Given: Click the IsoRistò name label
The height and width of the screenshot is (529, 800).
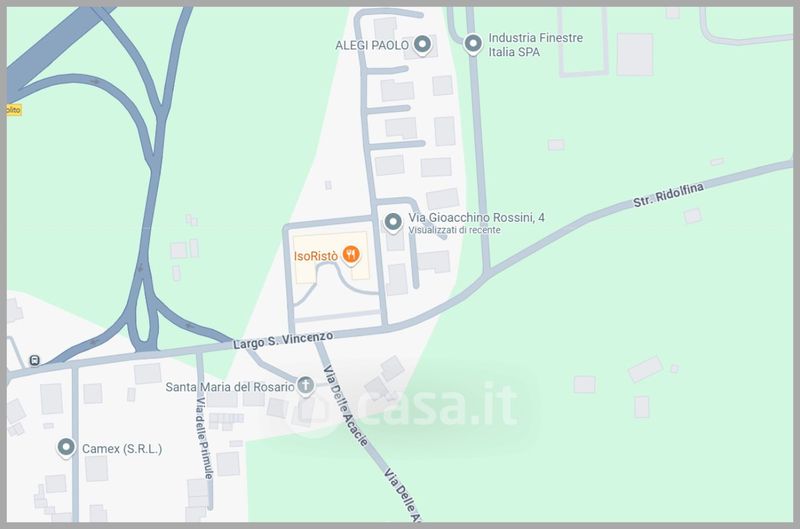Looking at the screenshot, I should coord(316,256).
